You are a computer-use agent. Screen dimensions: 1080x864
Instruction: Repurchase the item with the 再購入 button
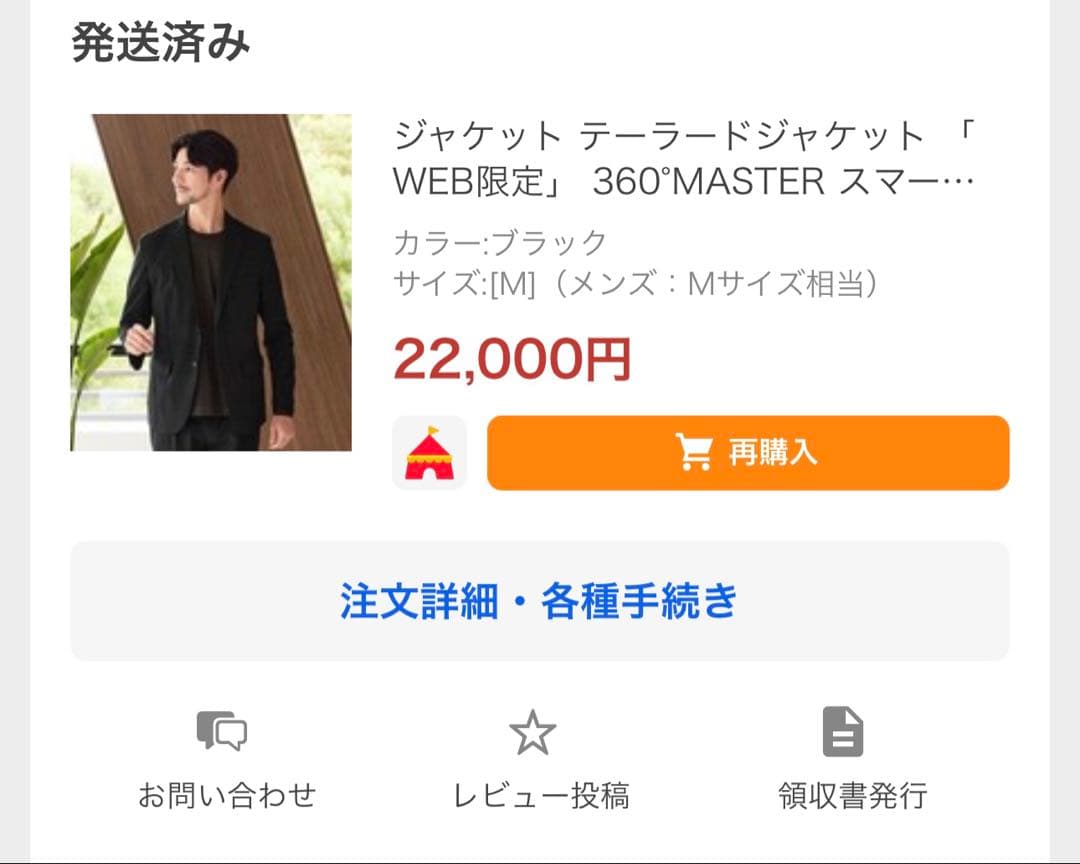pos(748,453)
